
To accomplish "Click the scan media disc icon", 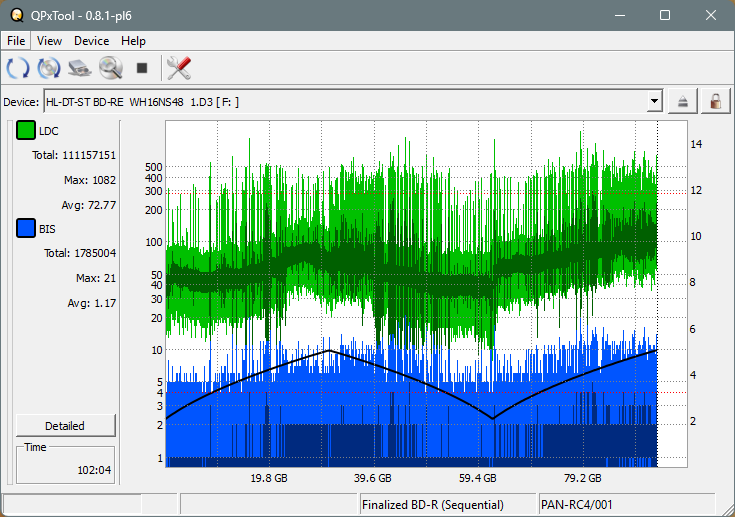I will coord(49,68).
